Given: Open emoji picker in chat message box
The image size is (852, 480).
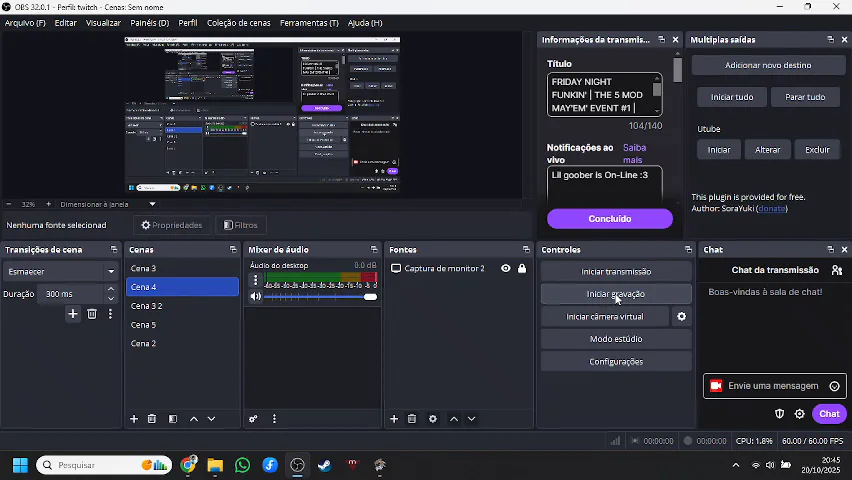Looking at the screenshot, I should [835, 386].
